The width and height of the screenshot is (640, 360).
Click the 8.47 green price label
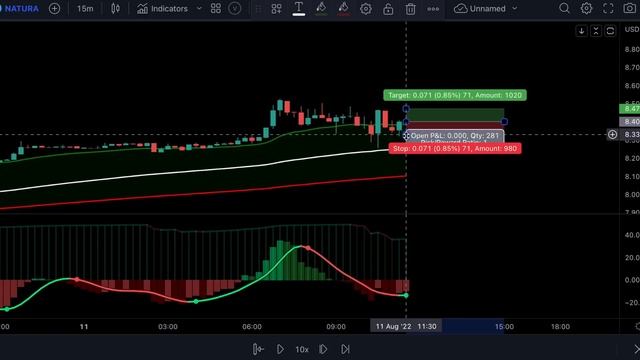(x=630, y=109)
